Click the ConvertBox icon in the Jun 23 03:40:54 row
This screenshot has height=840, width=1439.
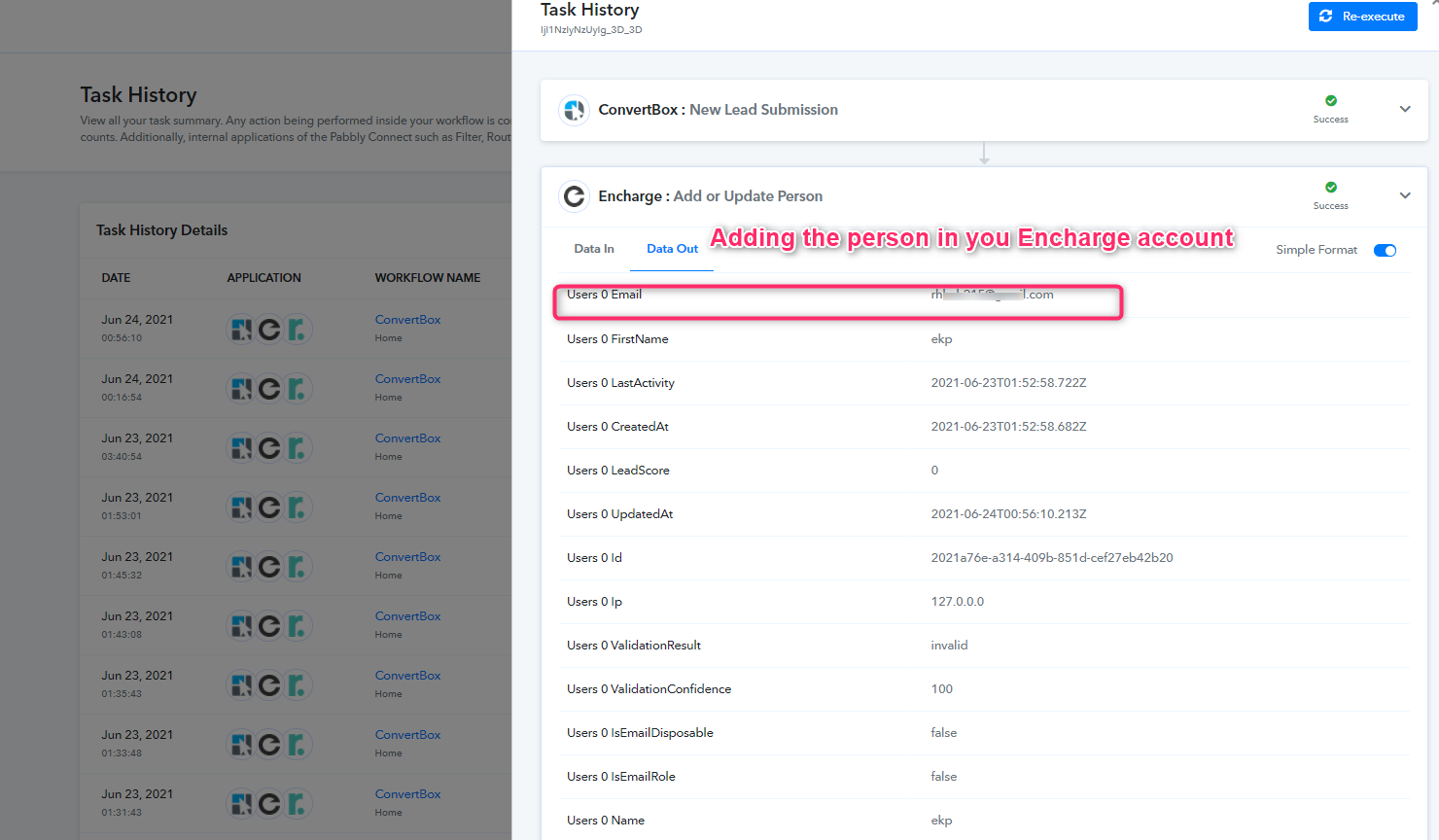pyautogui.click(x=242, y=448)
